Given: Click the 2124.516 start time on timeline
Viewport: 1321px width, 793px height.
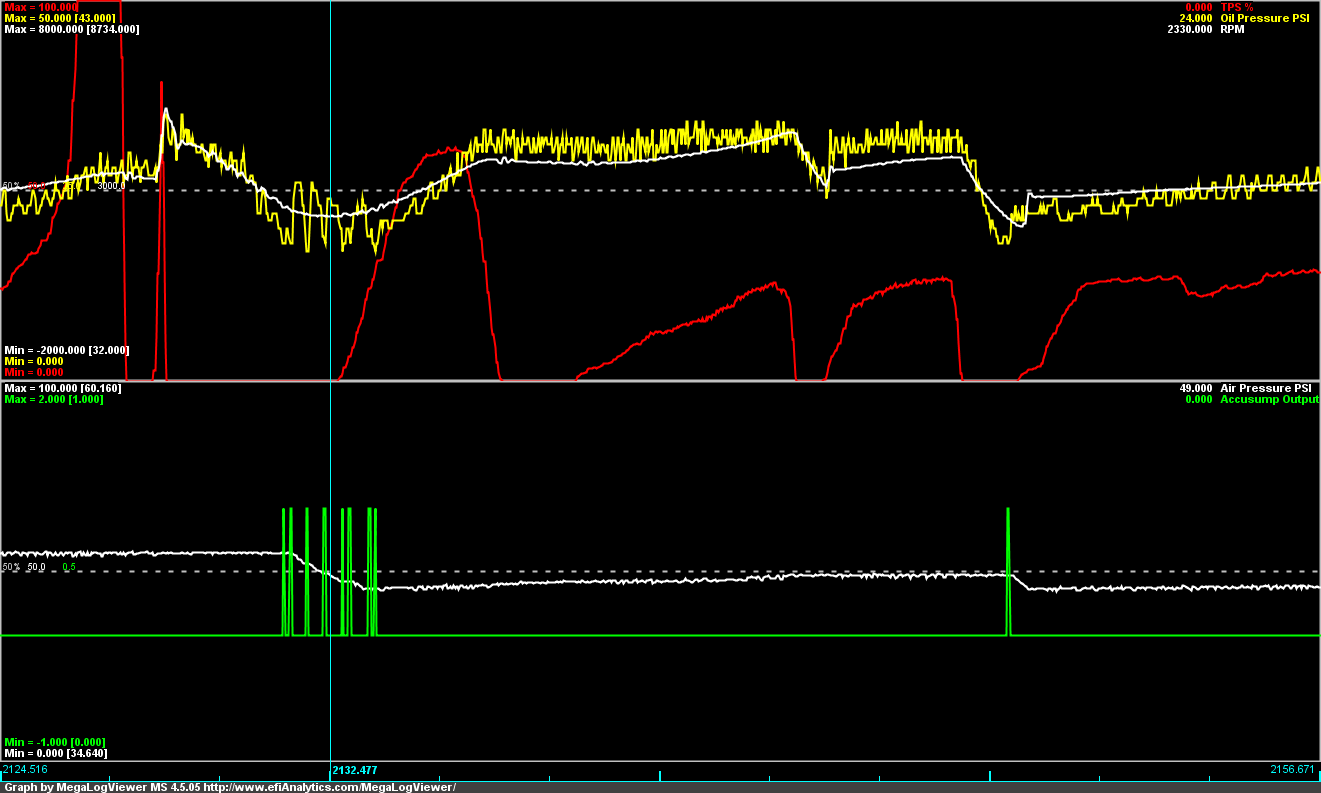Looking at the screenshot, I should click(25, 770).
